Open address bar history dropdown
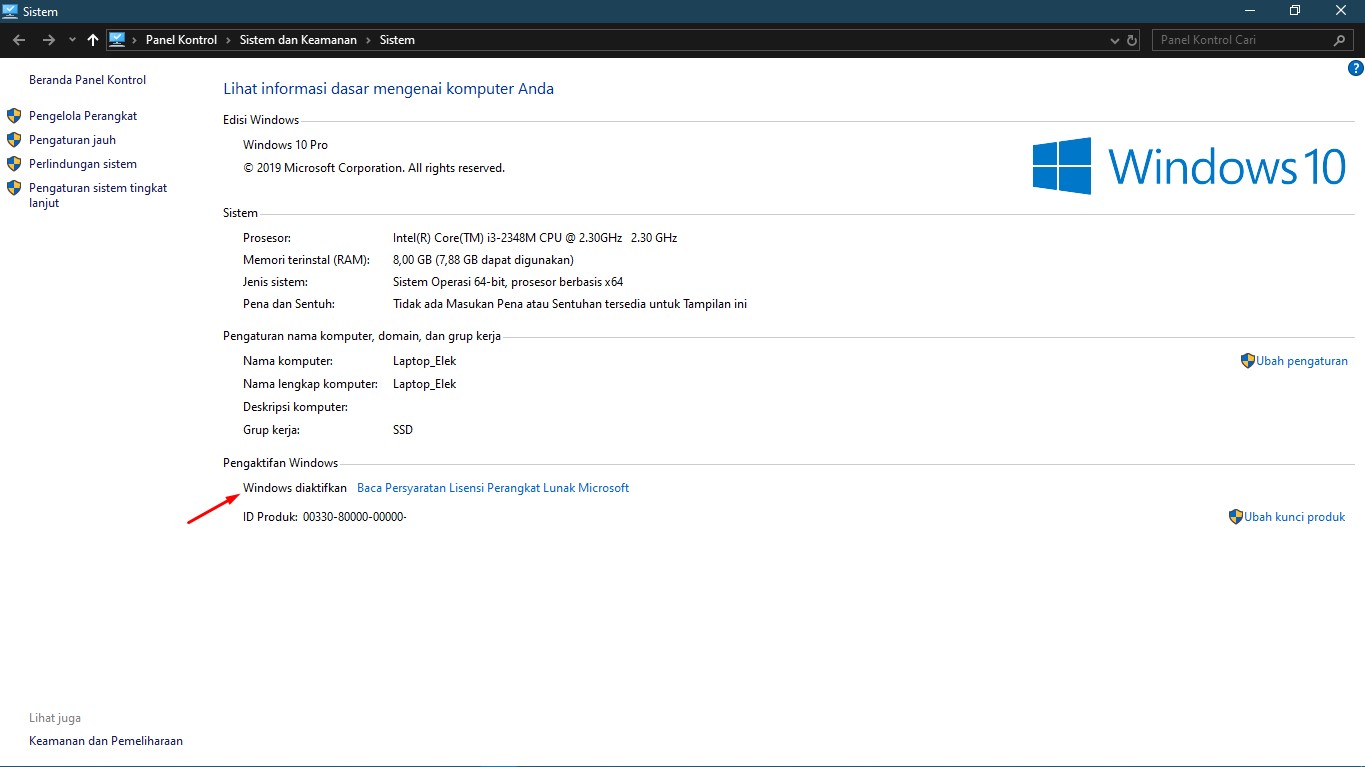 point(1116,40)
